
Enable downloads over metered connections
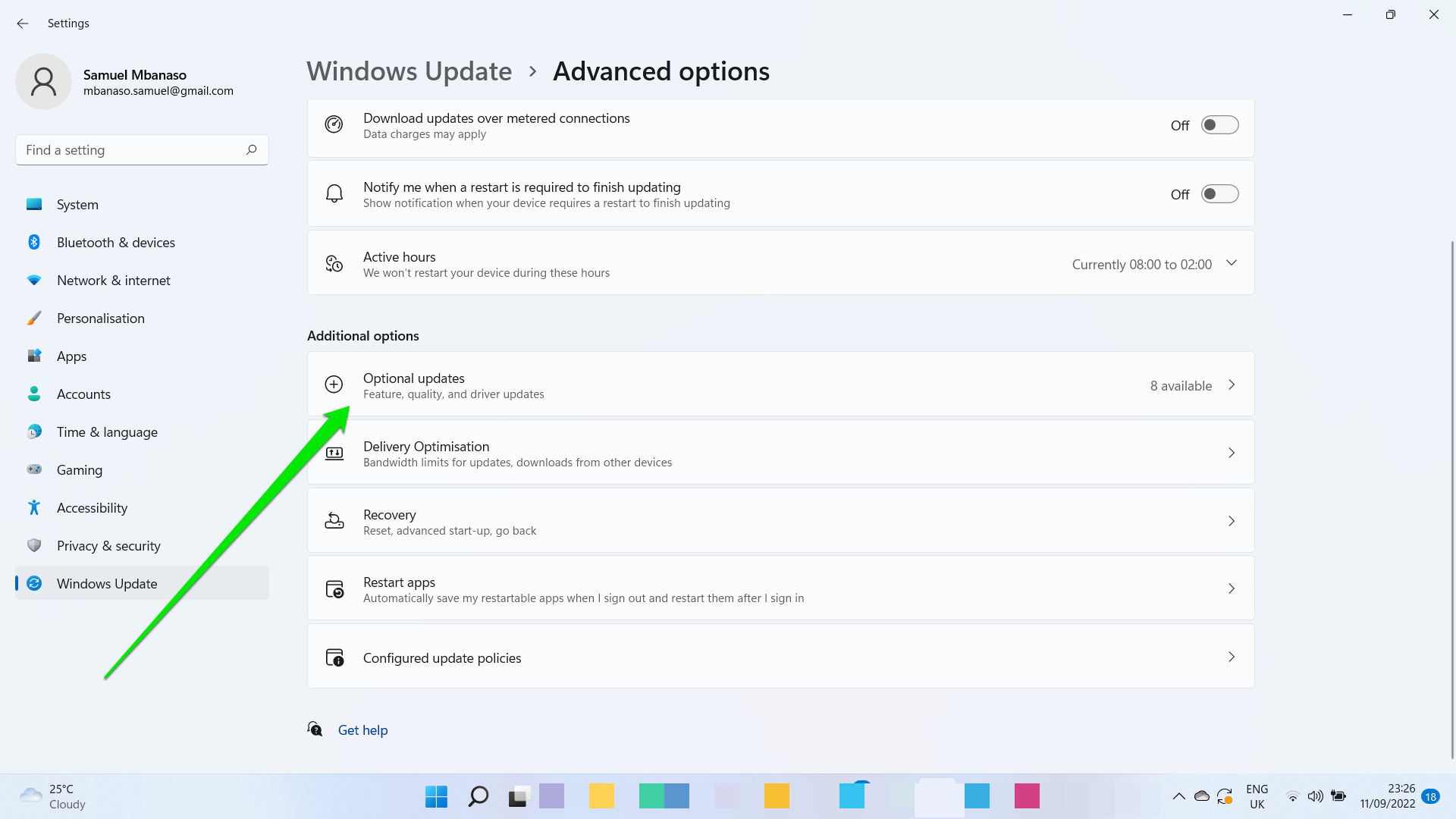[1219, 124]
